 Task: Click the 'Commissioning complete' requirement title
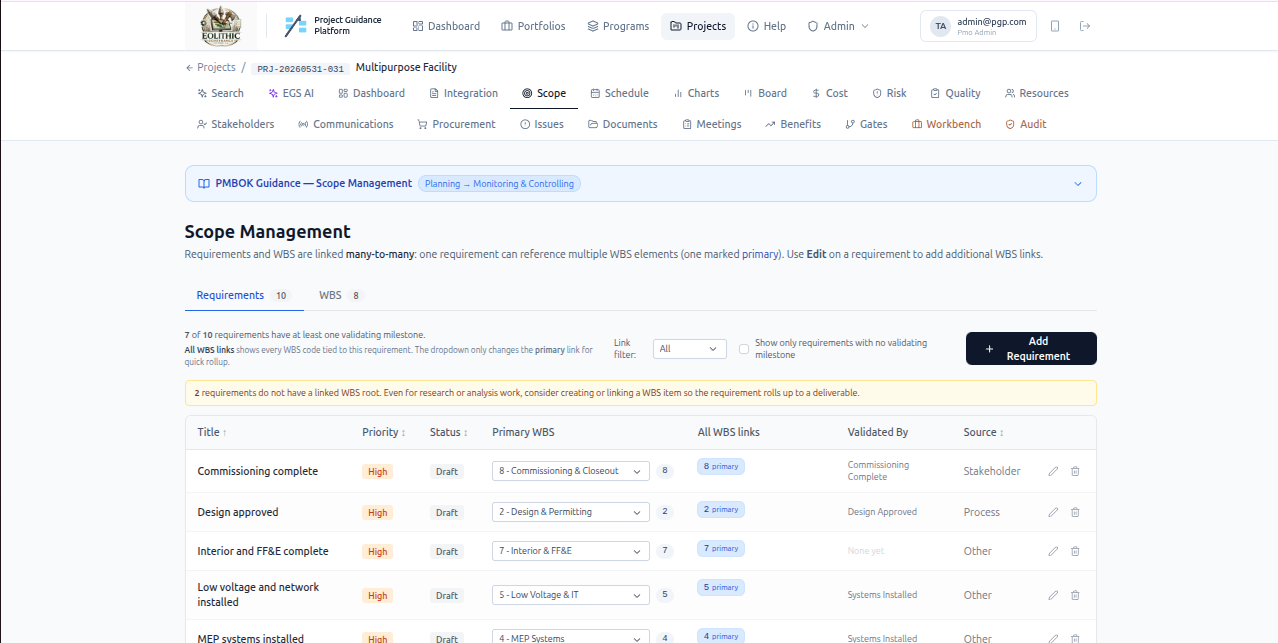258,471
